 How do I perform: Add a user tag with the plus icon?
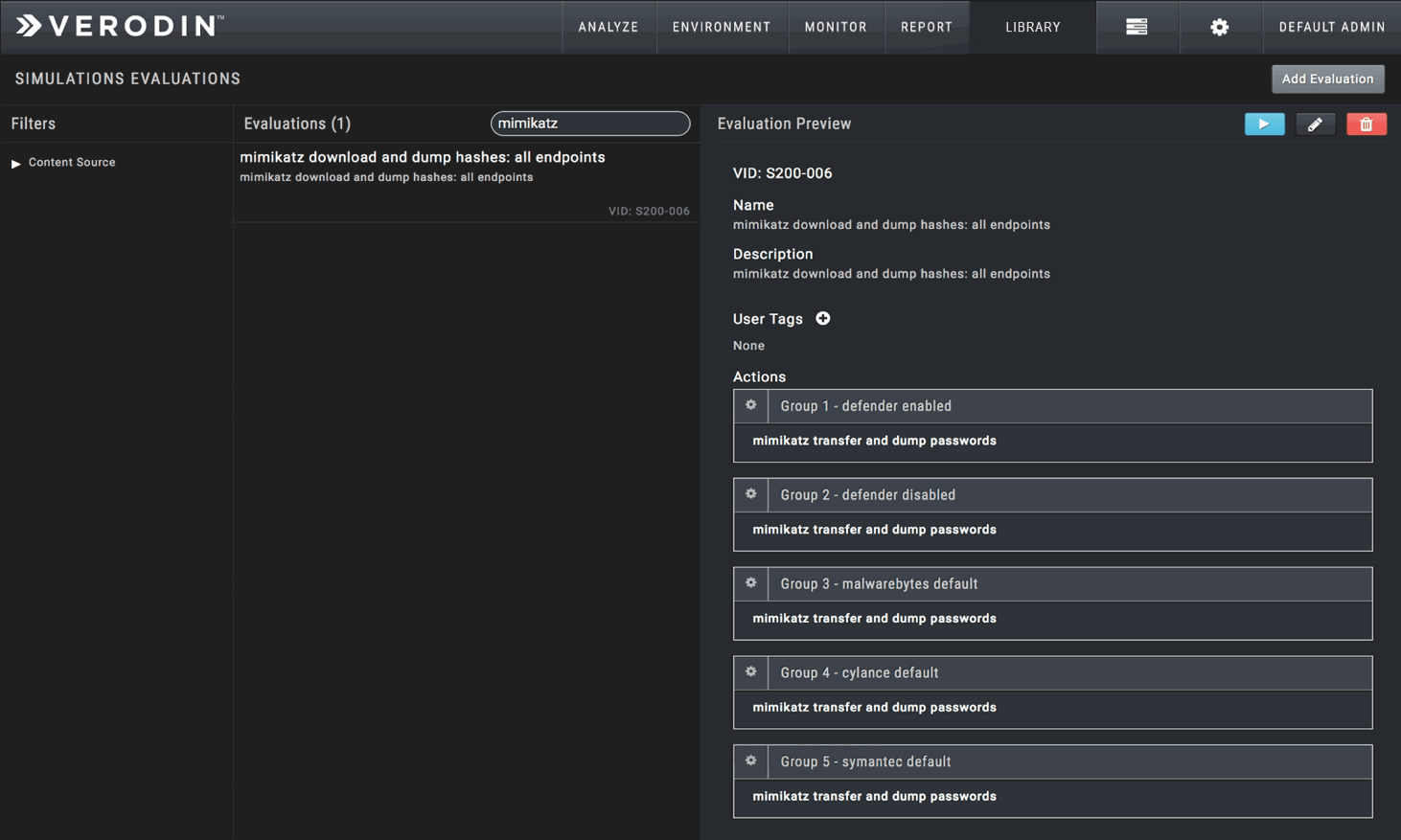click(822, 318)
